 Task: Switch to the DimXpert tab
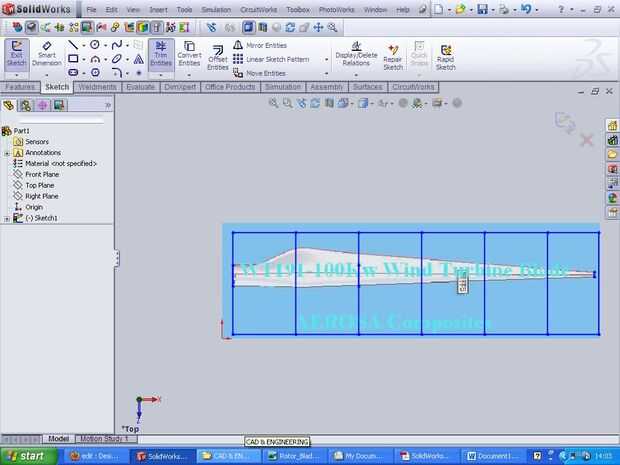click(180, 87)
